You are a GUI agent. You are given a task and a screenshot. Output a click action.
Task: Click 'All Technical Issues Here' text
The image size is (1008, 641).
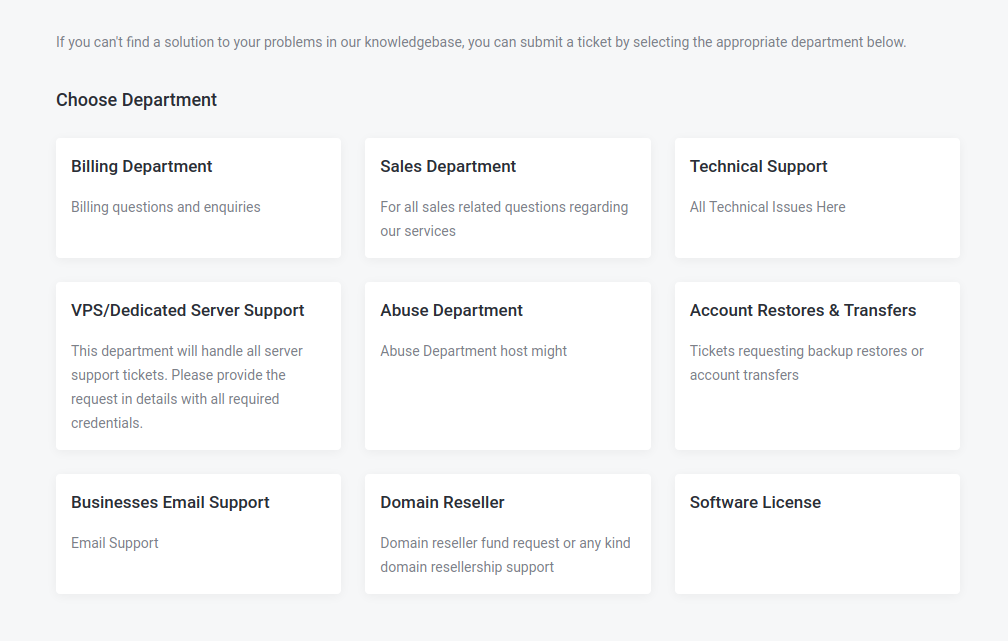click(x=768, y=207)
